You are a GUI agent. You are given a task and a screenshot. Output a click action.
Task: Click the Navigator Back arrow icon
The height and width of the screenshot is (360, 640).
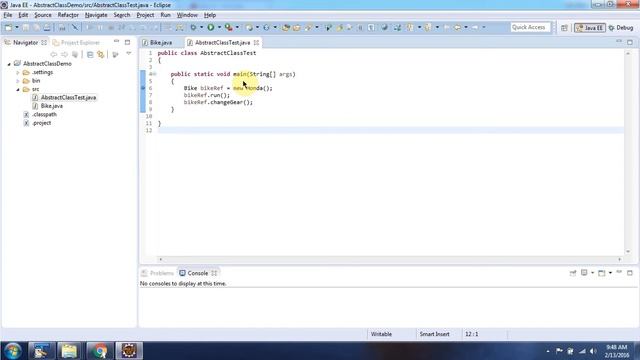[x=53, y=54]
